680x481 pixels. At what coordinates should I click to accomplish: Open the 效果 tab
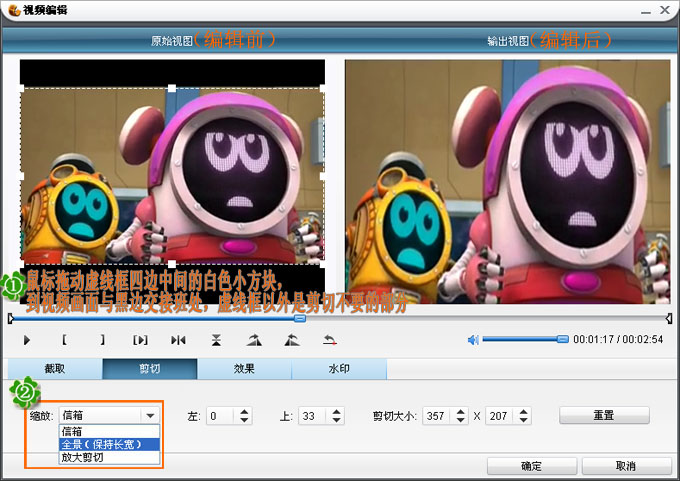pos(244,369)
